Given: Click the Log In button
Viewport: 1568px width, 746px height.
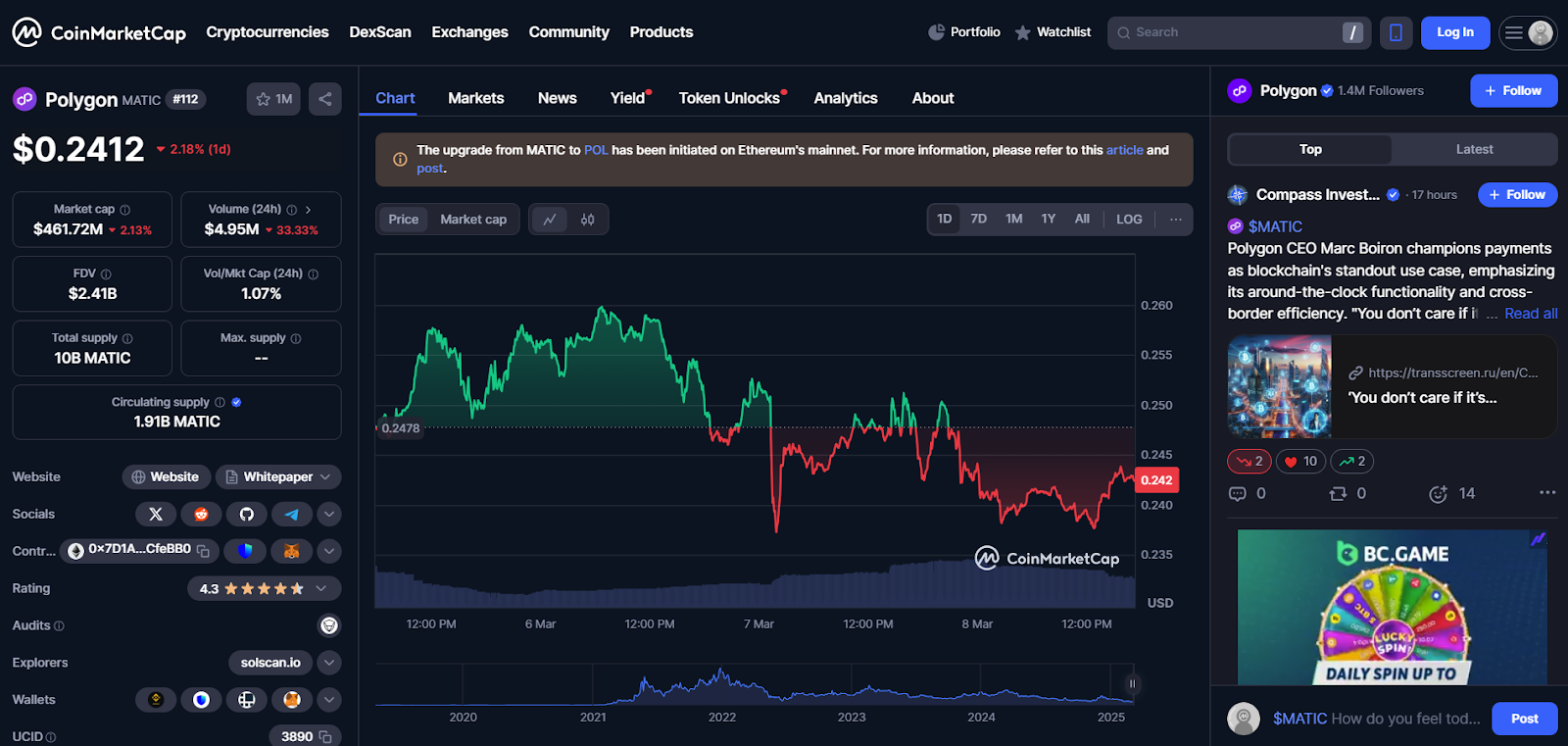Looking at the screenshot, I should pyautogui.click(x=1455, y=32).
